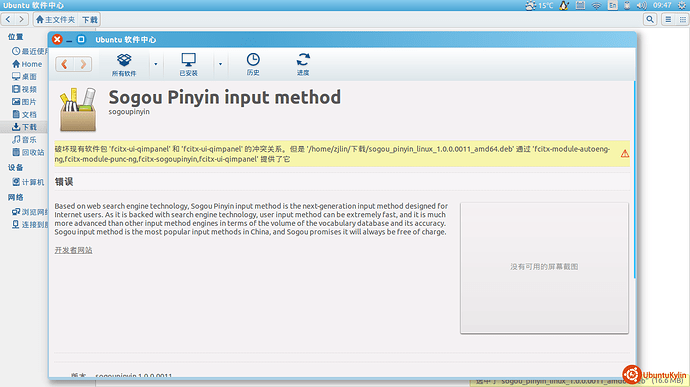Open Home in file manager sidebar
Image resolution: width=690 pixels, height=387 pixels.
coord(27,64)
